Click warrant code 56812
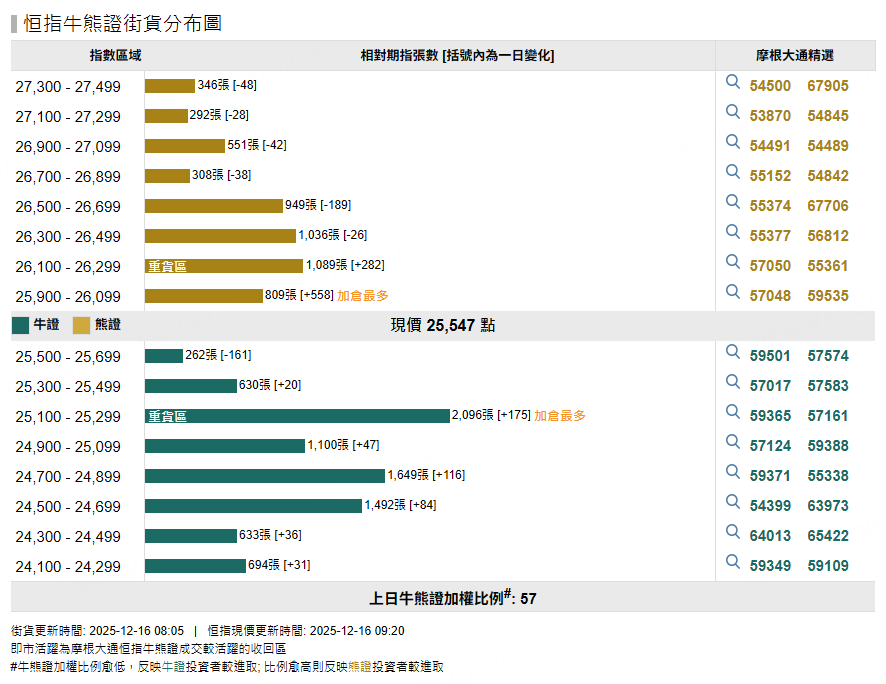This screenshot has width=886, height=684. 828,236
